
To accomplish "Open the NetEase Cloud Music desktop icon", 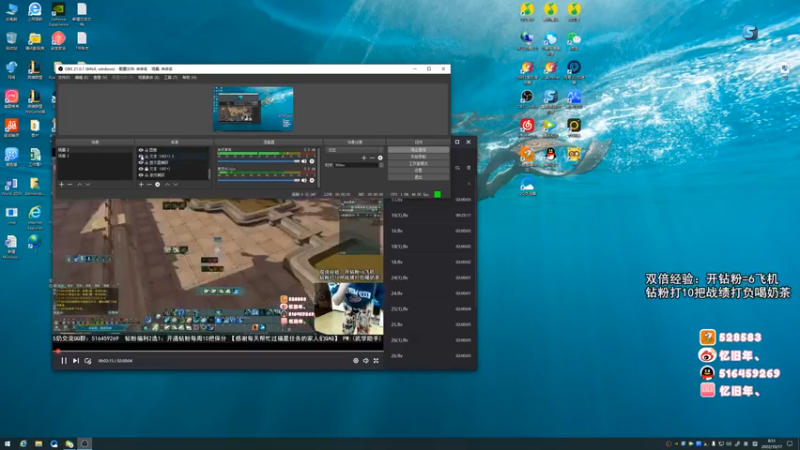I will point(527,126).
